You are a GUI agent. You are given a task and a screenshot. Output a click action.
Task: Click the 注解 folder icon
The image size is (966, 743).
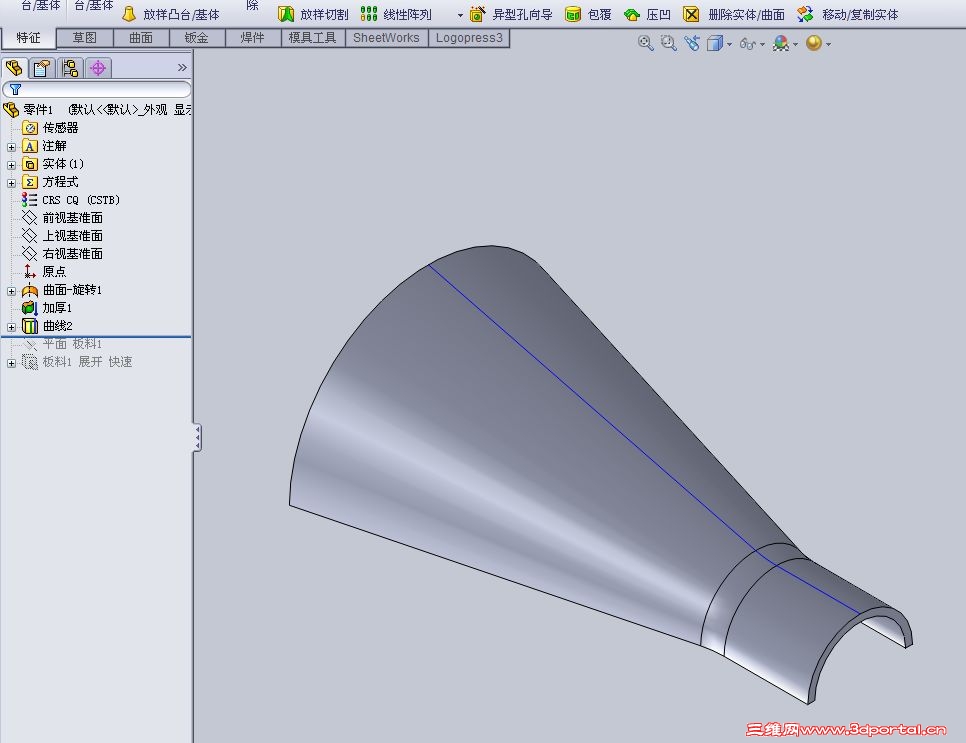(x=30, y=146)
